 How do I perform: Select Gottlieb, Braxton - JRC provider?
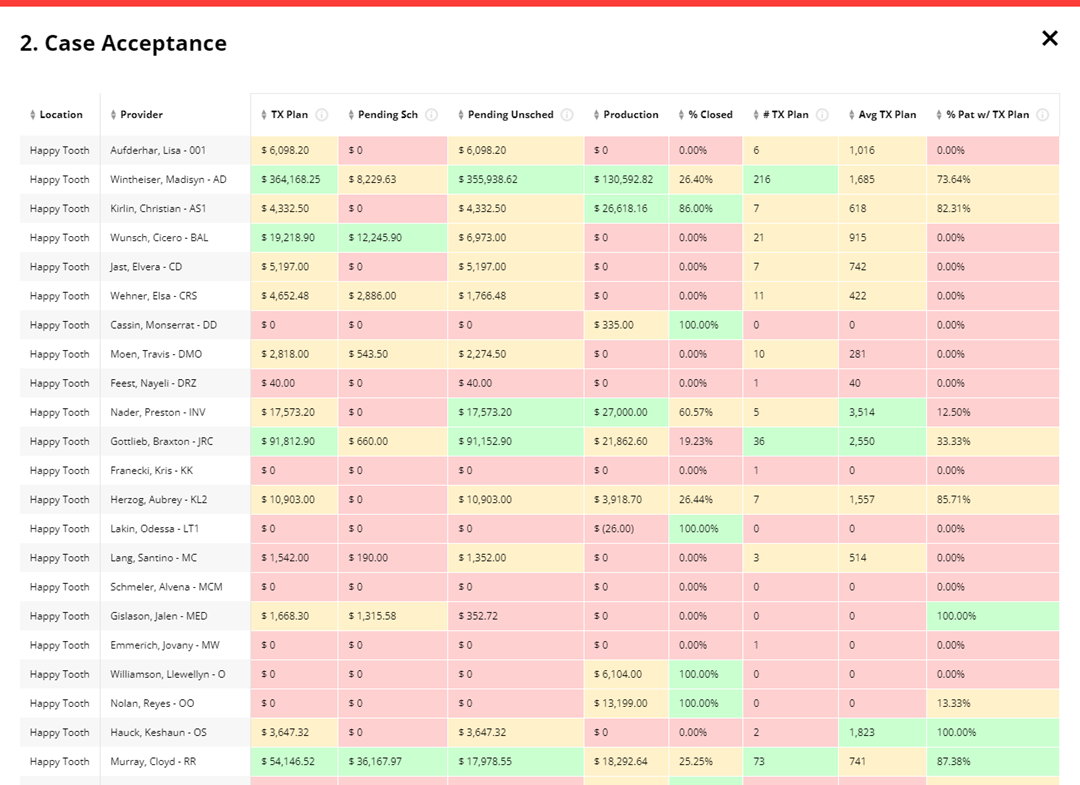pos(161,441)
